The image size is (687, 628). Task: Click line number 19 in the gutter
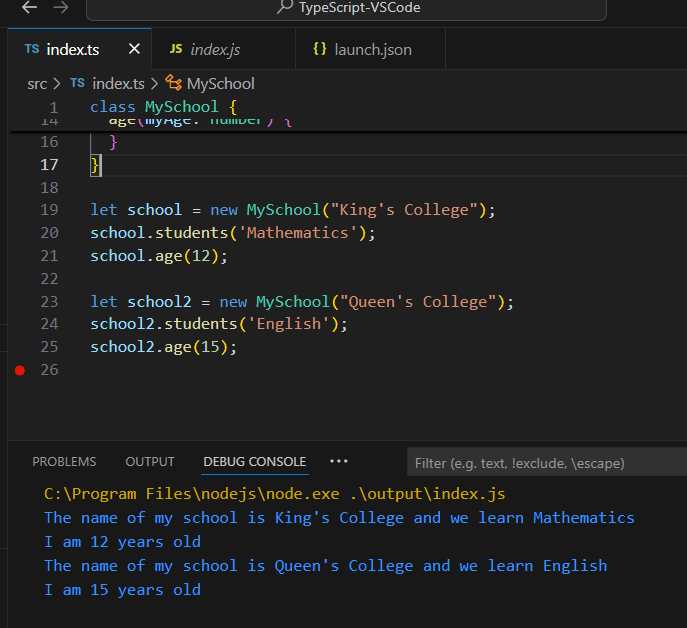click(x=49, y=210)
